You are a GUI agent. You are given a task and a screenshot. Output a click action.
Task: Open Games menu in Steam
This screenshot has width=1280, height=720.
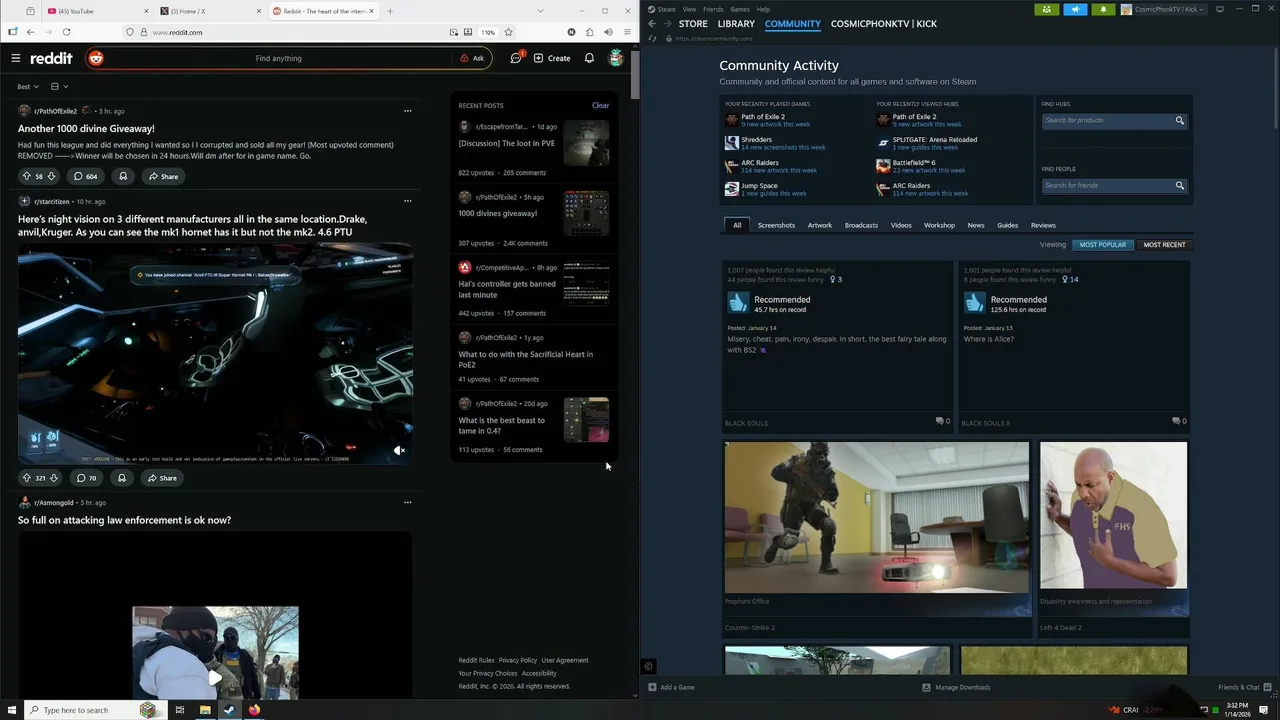tap(740, 9)
